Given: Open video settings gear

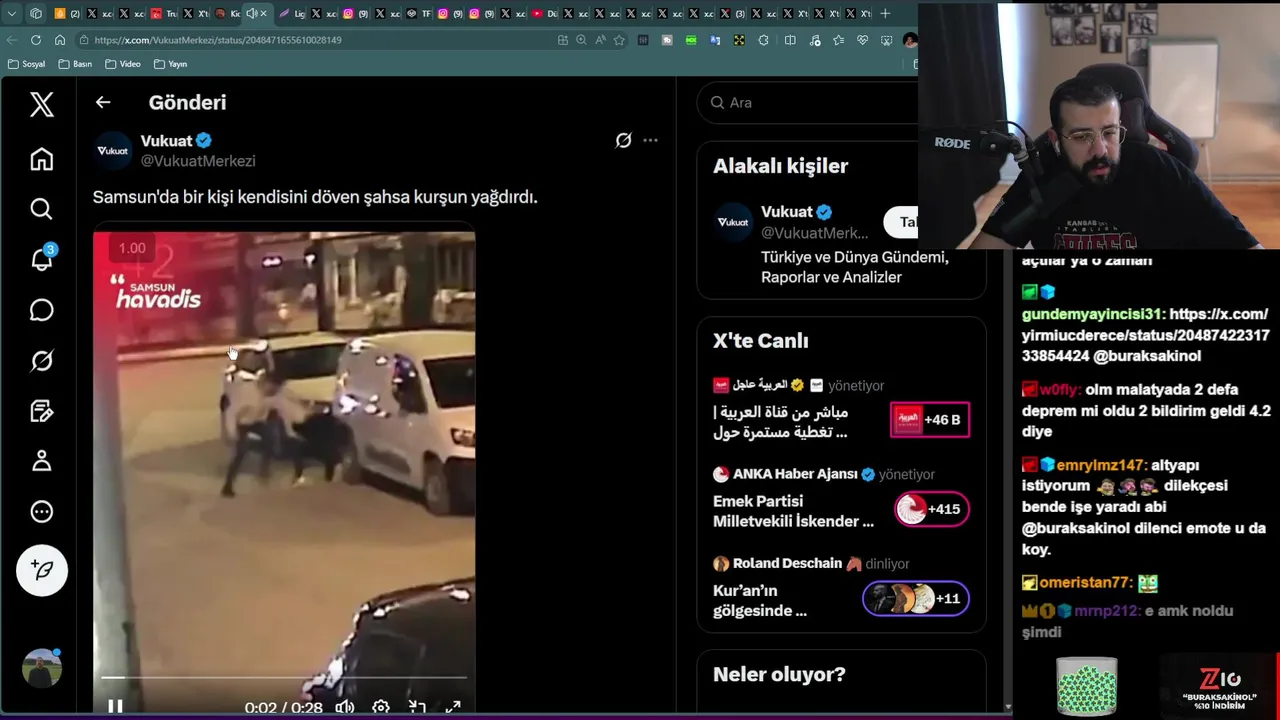Looking at the screenshot, I should tap(381, 707).
